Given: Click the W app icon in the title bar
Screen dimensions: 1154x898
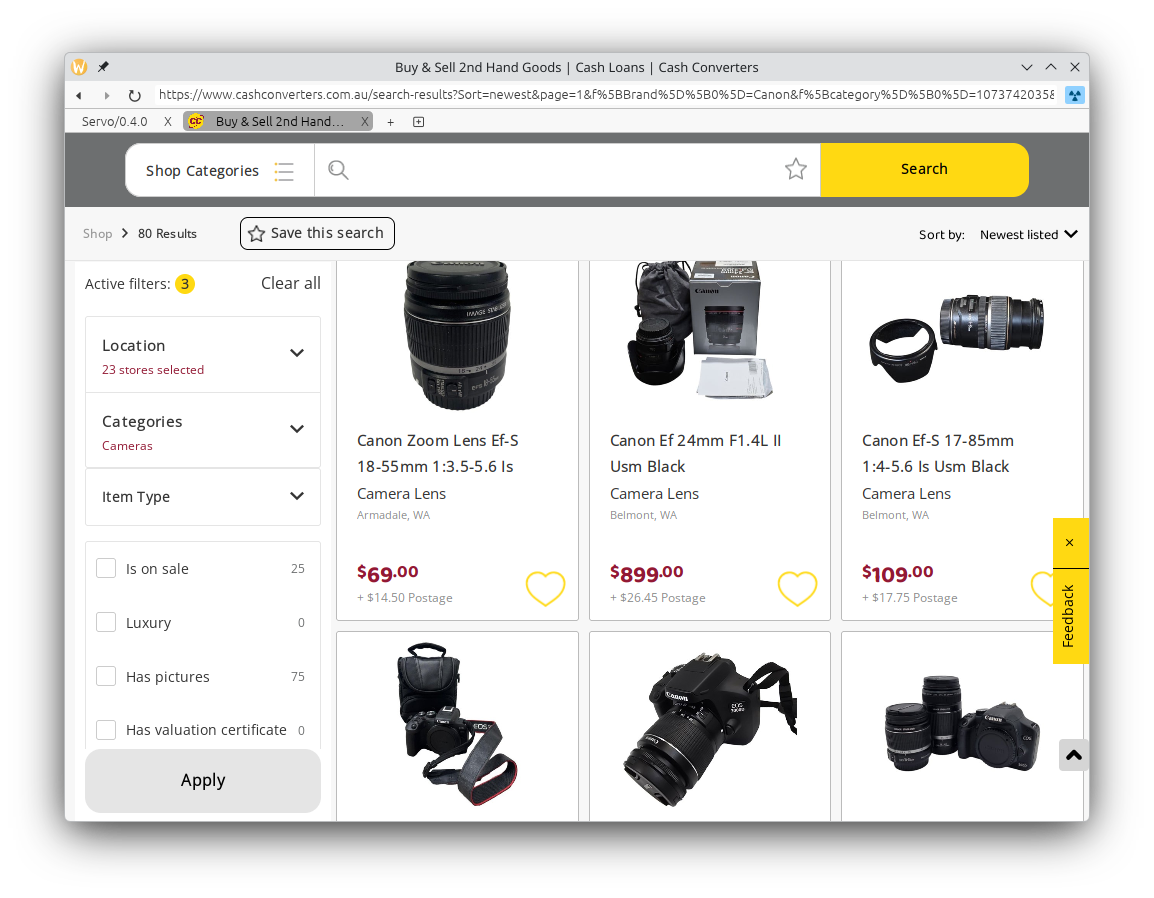Looking at the screenshot, I should tap(79, 67).
